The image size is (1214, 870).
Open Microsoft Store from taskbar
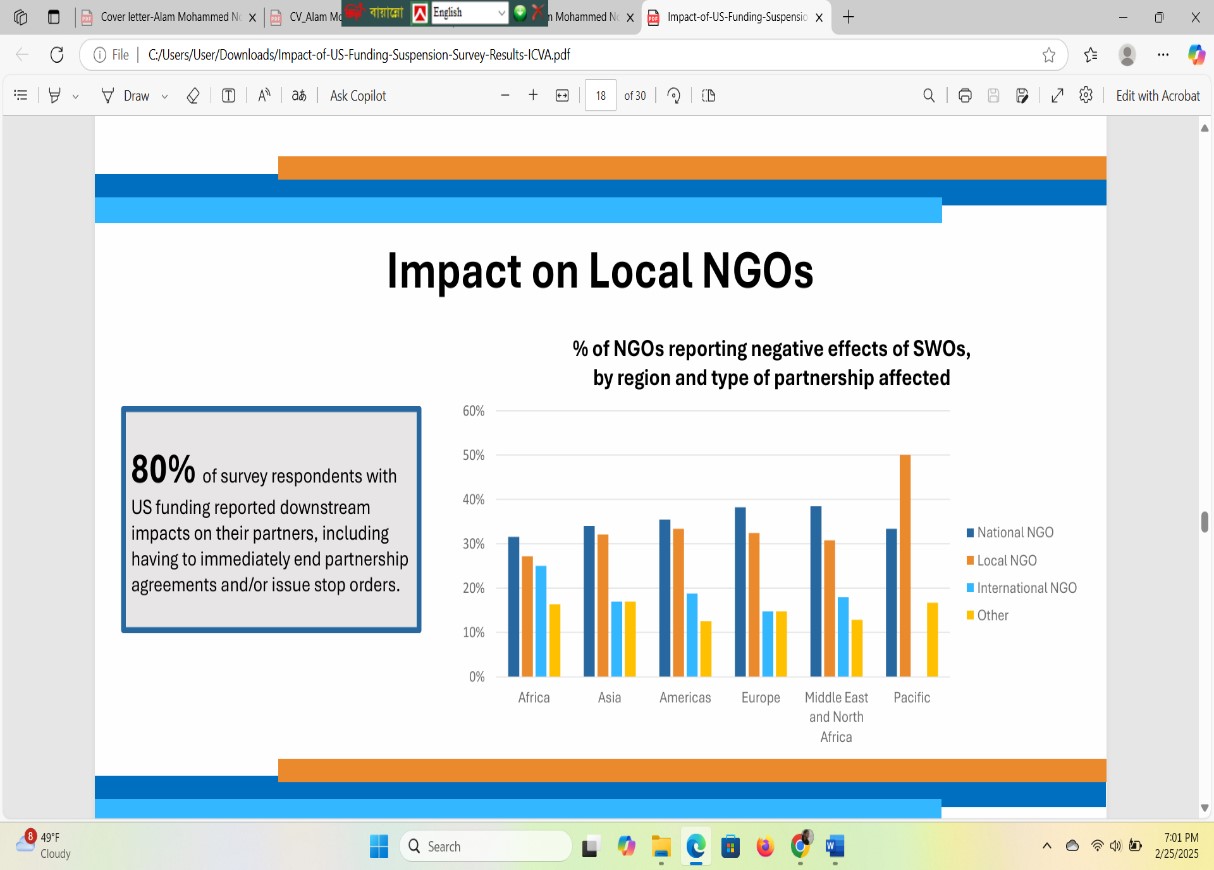[x=730, y=847]
